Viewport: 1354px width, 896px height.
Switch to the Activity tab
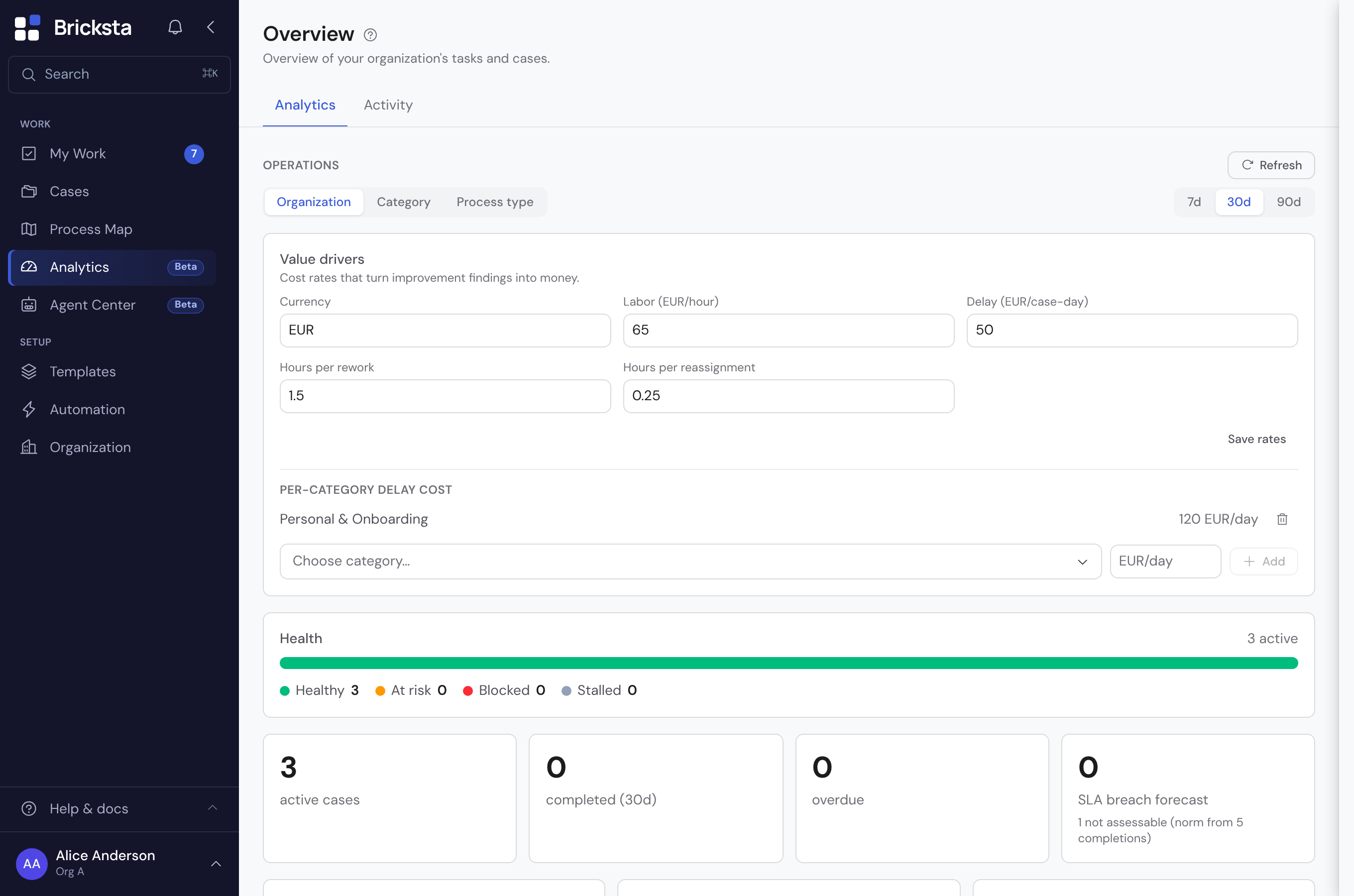(388, 105)
